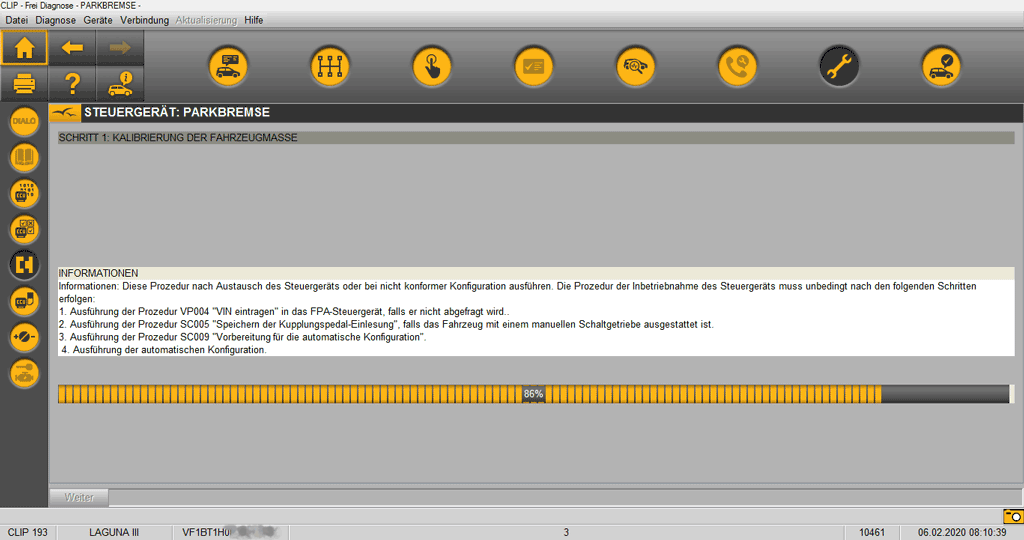Viewport: 1024px width, 540px height.
Task: Go back with the left arrow
Action: pos(72,47)
